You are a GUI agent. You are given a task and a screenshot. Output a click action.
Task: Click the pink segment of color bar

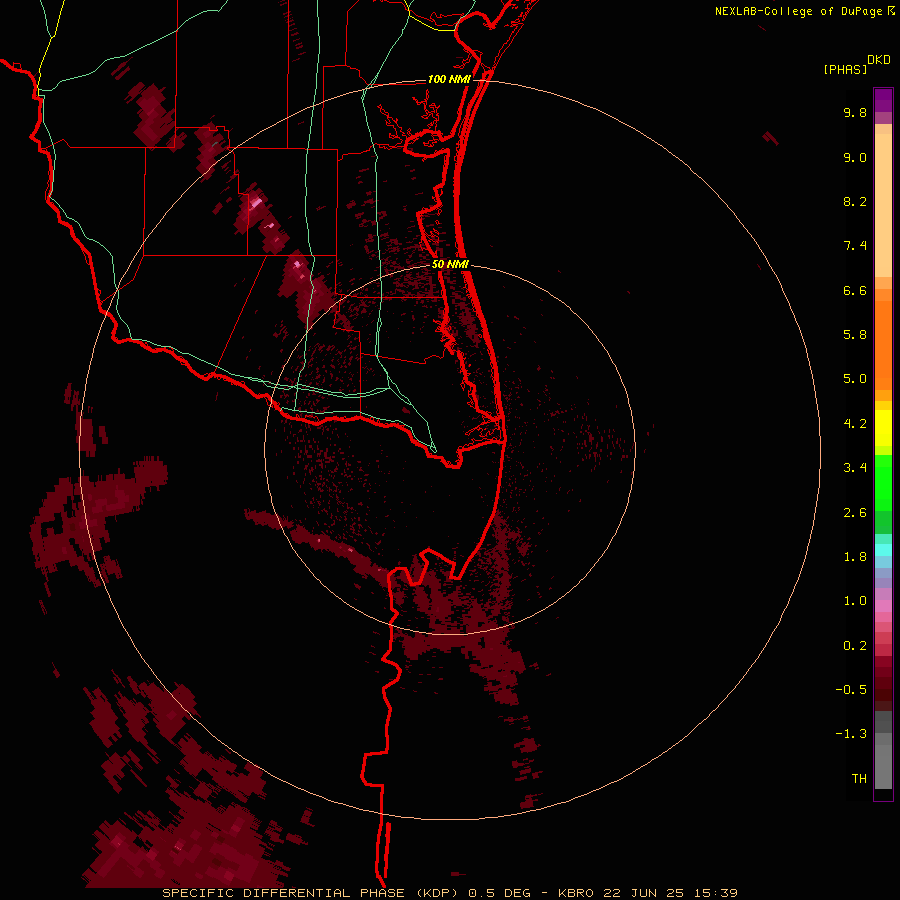[883, 606]
